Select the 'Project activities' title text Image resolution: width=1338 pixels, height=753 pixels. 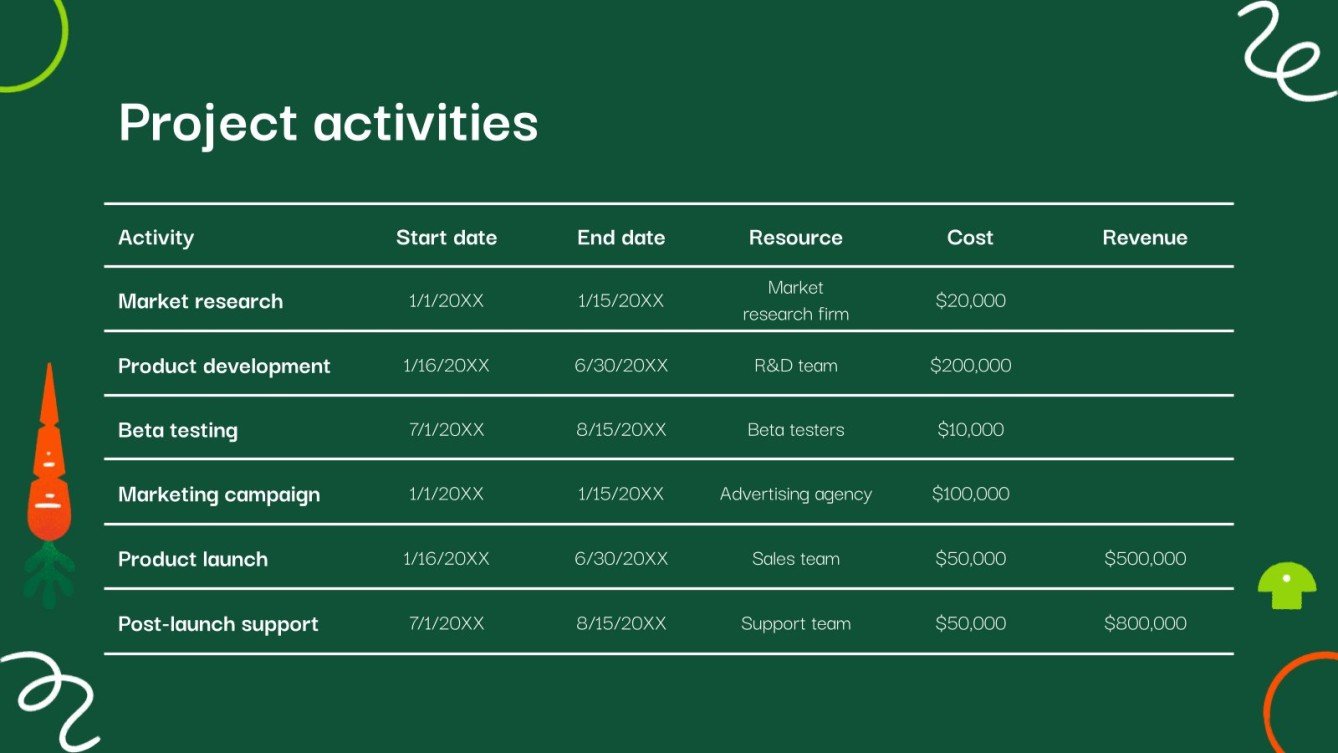click(327, 122)
